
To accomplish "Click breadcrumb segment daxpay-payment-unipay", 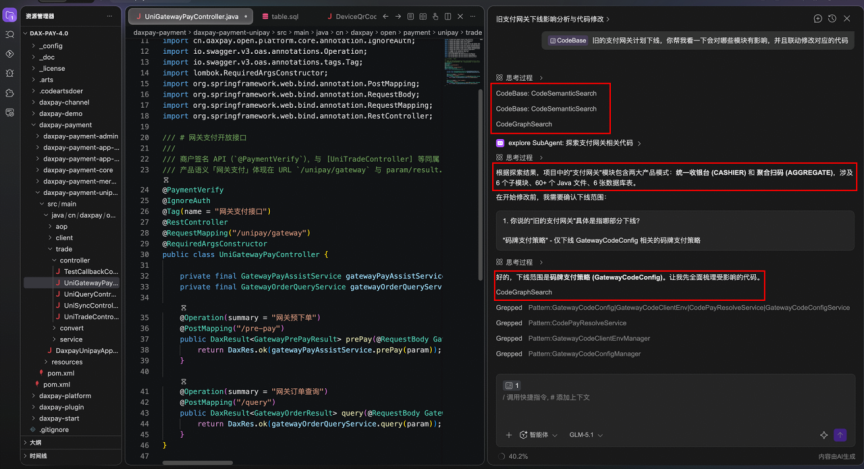I will 231,33.
